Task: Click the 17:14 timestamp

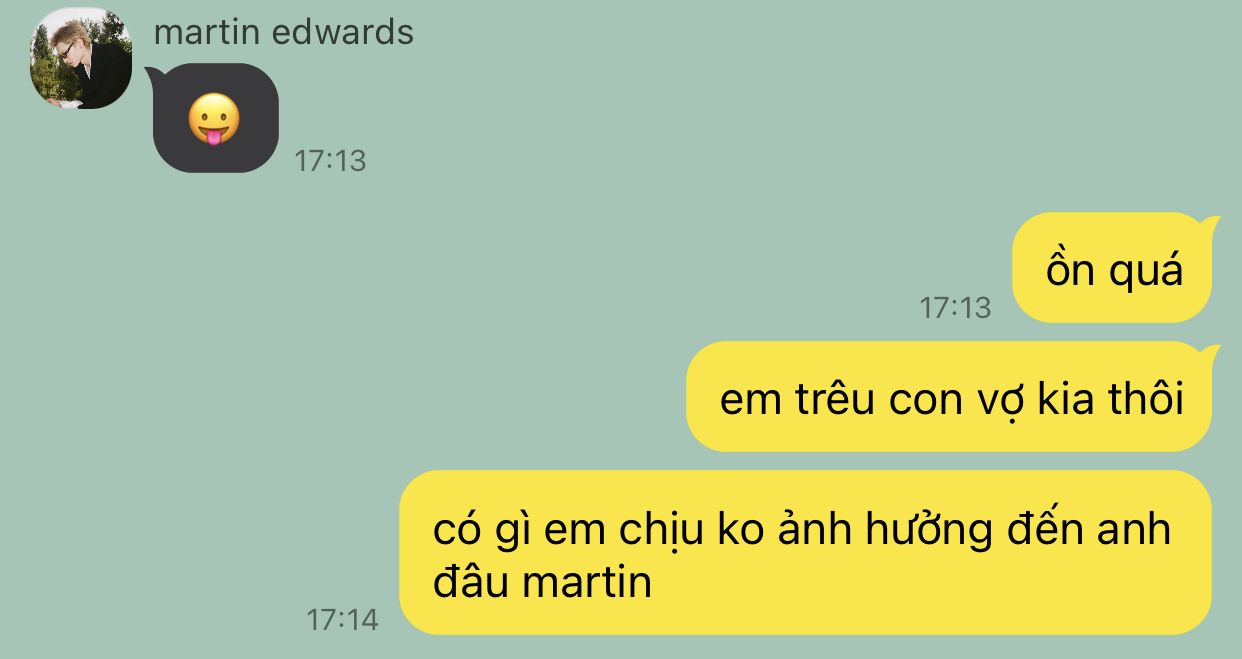Action: (343, 620)
